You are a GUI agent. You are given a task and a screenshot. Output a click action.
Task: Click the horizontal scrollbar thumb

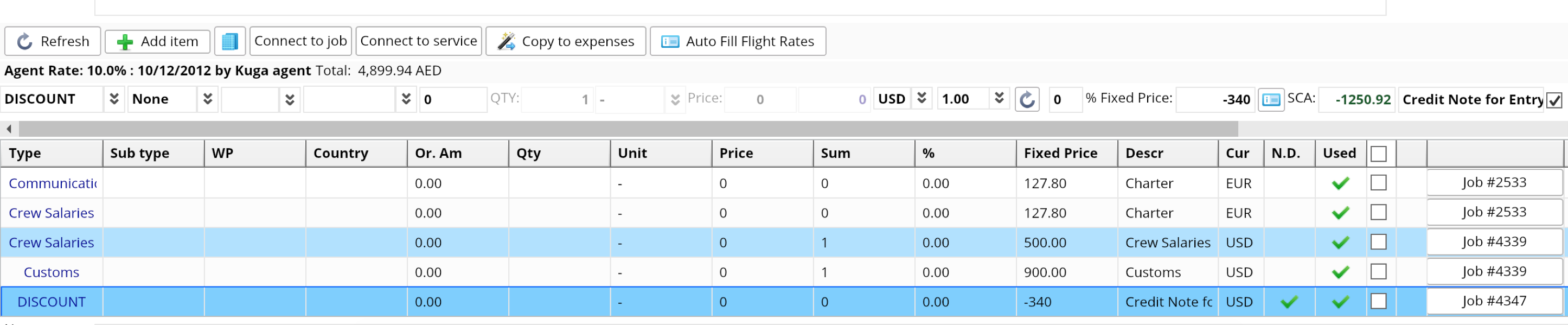coord(627,129)
